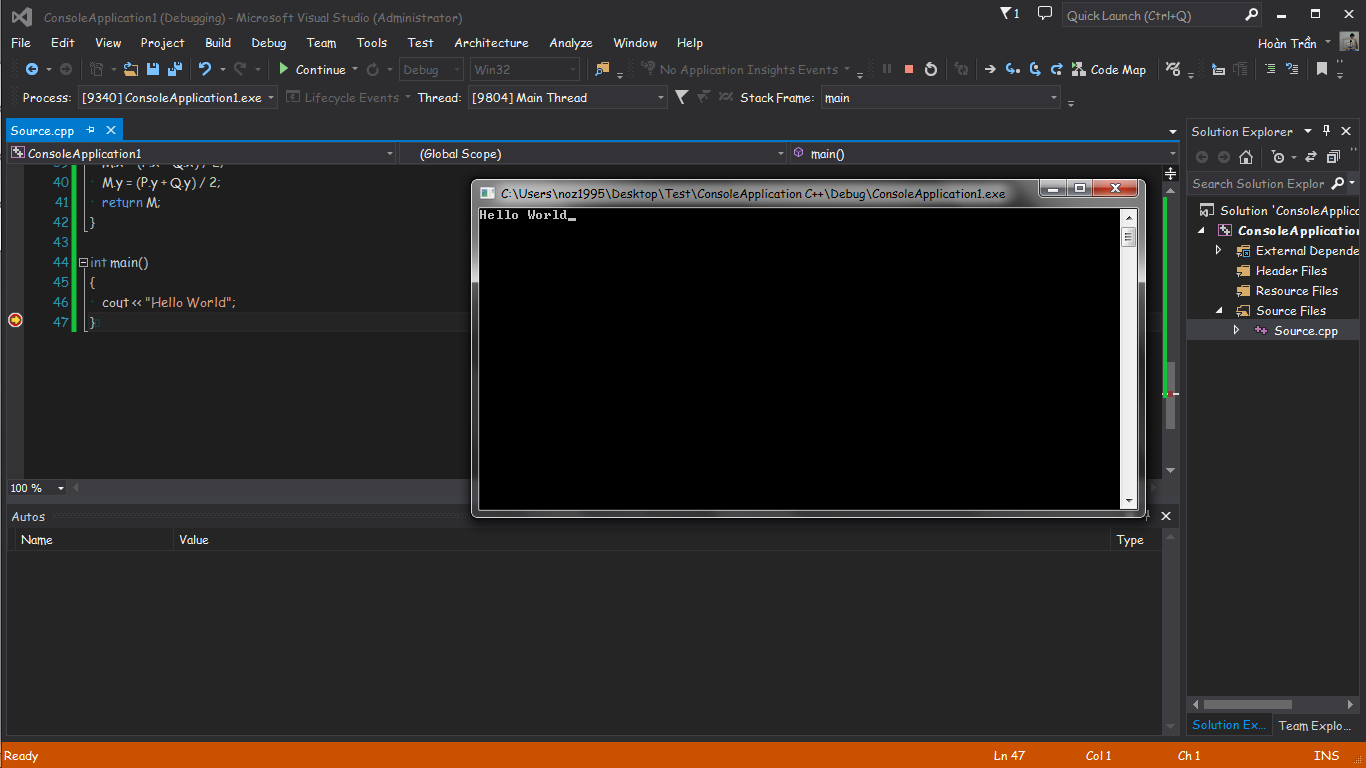
Task: Collapse the main() function outline box
Action: point(84,262)
